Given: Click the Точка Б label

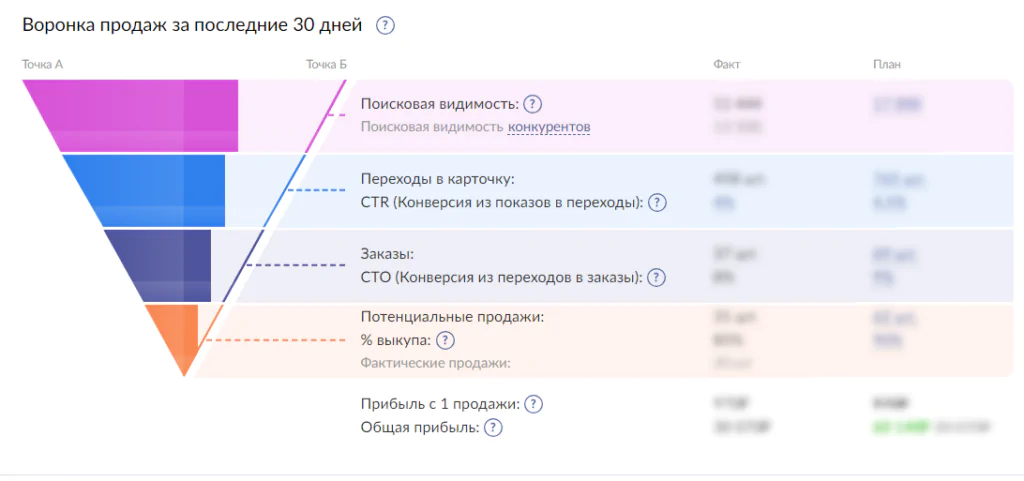Looking at the screenshot, I should [327, 65].
